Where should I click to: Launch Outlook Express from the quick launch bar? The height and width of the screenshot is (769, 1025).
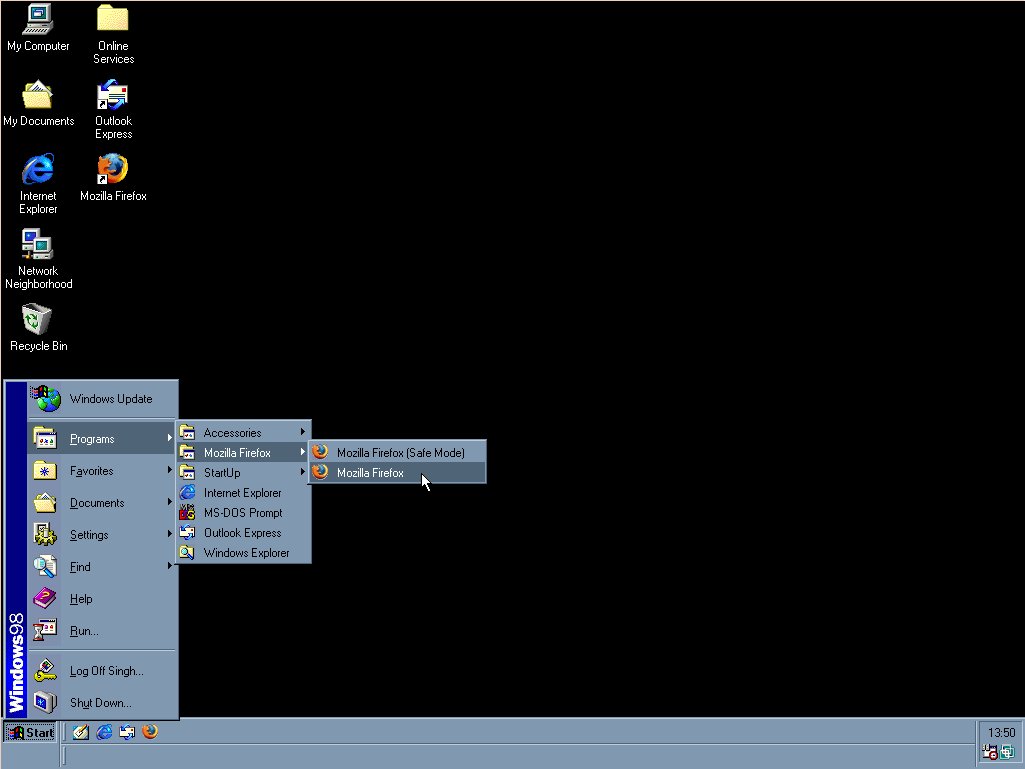click(x=127, y=732)
